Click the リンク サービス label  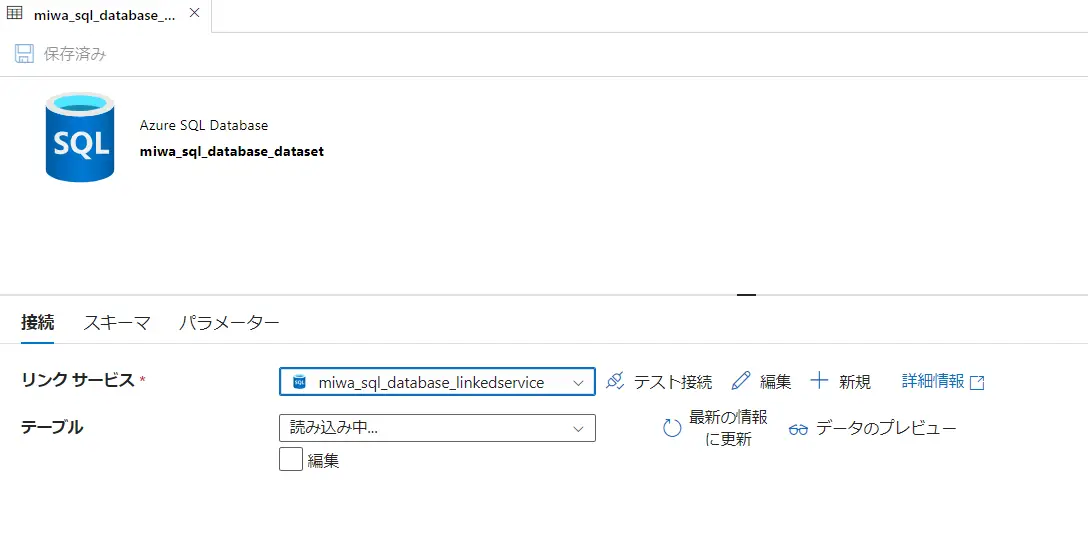pos(78,380)
